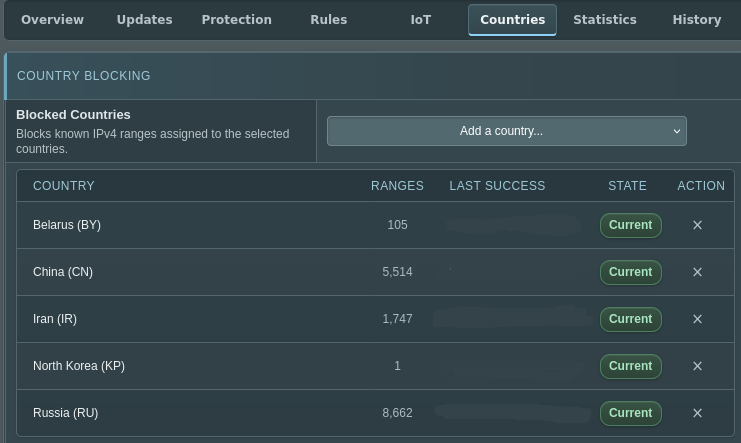Delete Russia (RU) row using X icon
741x443 pixels.
697,413
